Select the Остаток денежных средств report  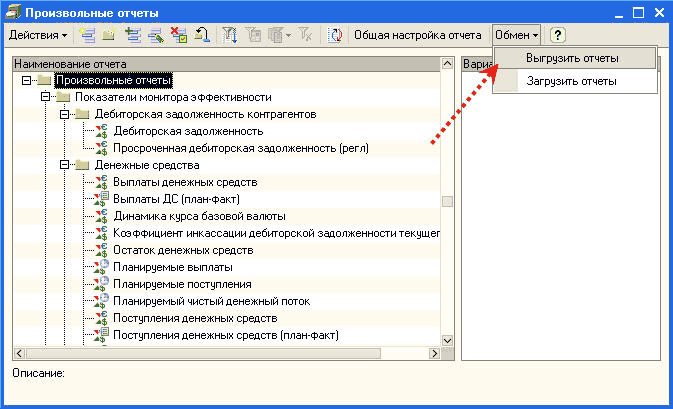tap(182, 250)
